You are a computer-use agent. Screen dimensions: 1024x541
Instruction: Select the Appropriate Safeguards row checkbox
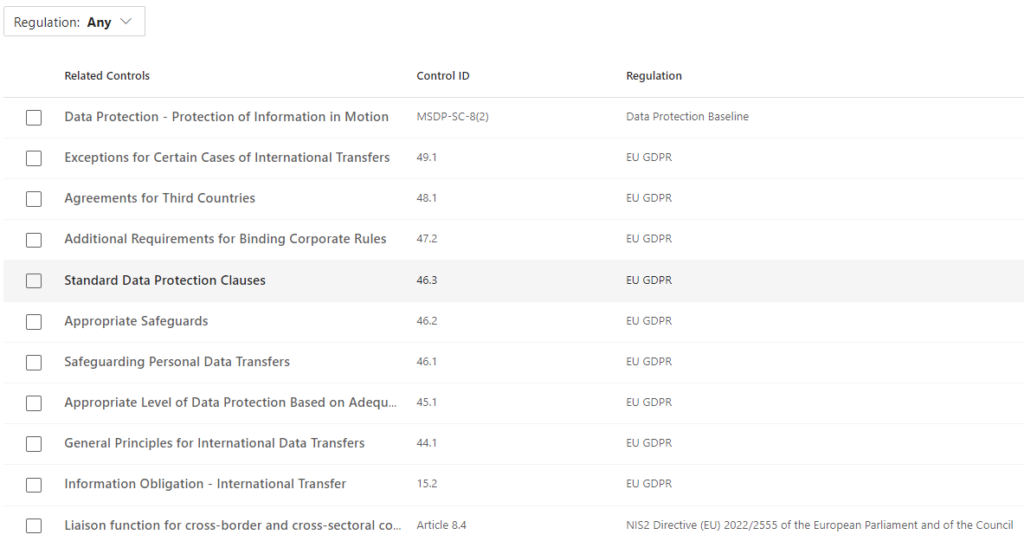pyautogui.click(x=34, y=322)
